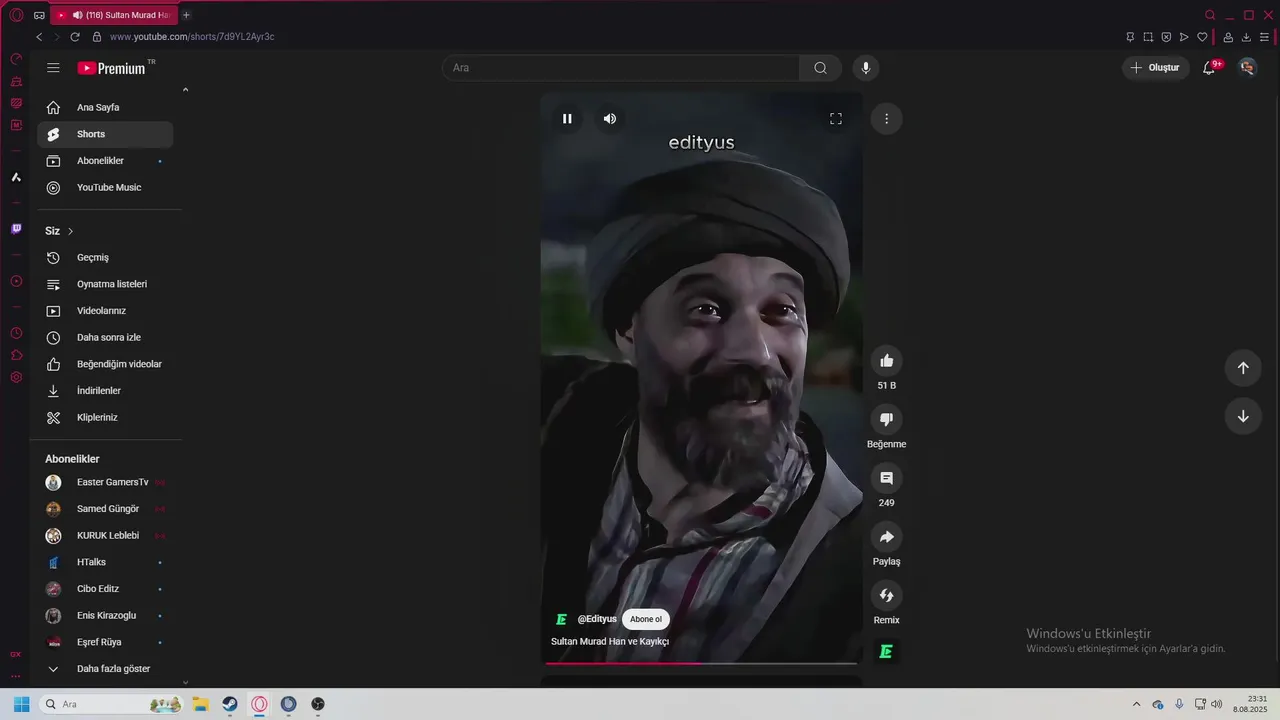The width and height of the screenshot is (1280, 720).
Task: Open the Windows Start menu
Action: [x=21, y=704]
